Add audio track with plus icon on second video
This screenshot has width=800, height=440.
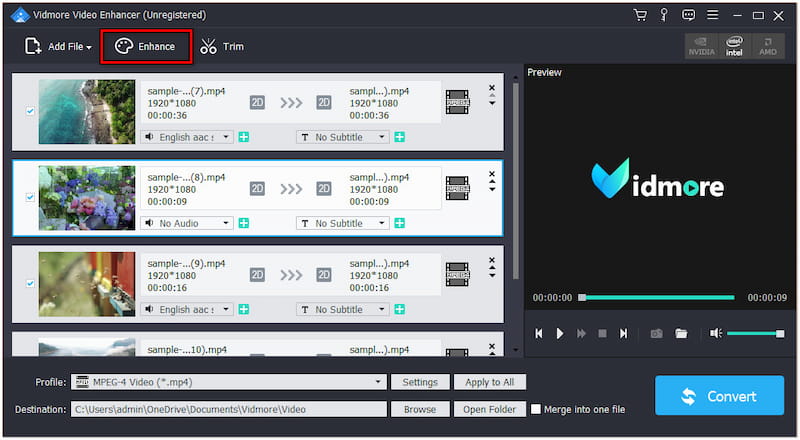[x=243, y=223]
